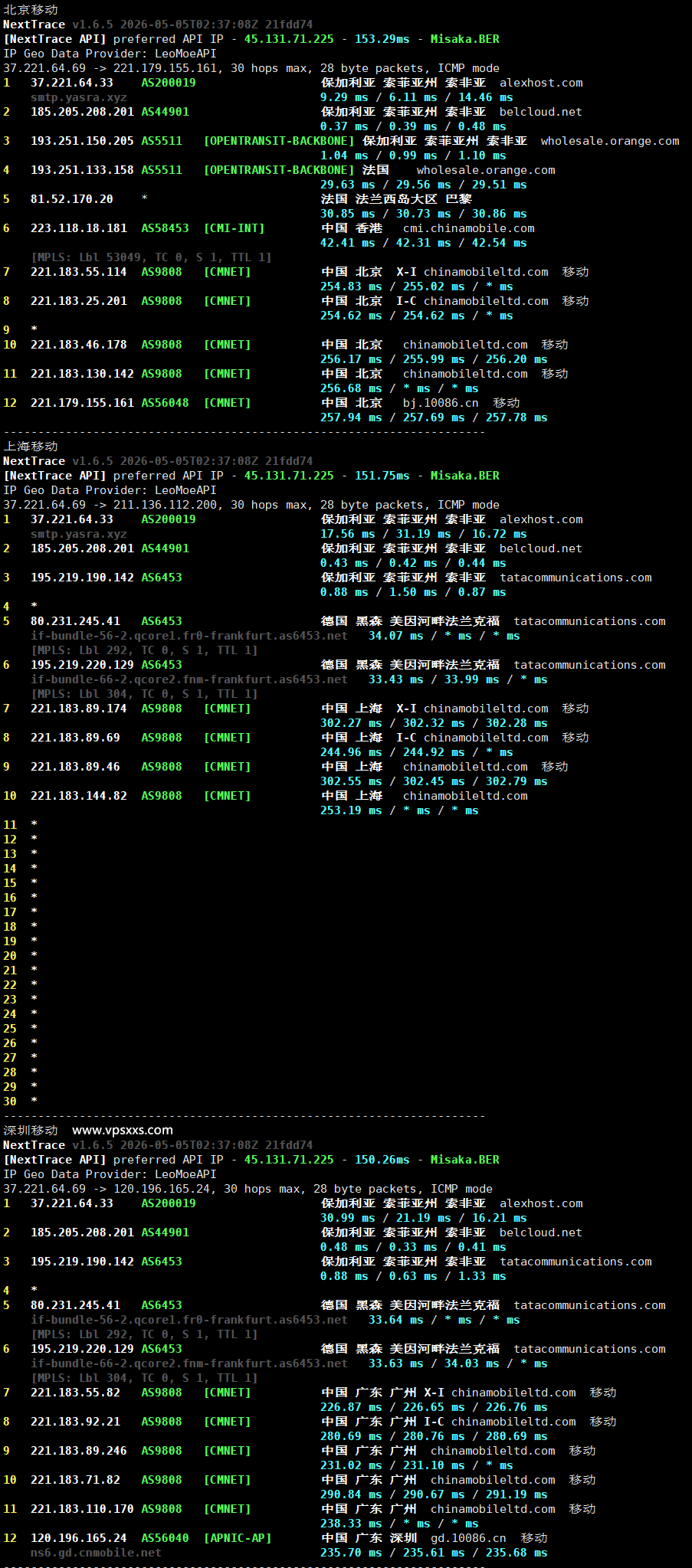This screenshot has height=1568, width=692.
Task: Click hop IP 221.183.89.174
Action: click(79, 709)
